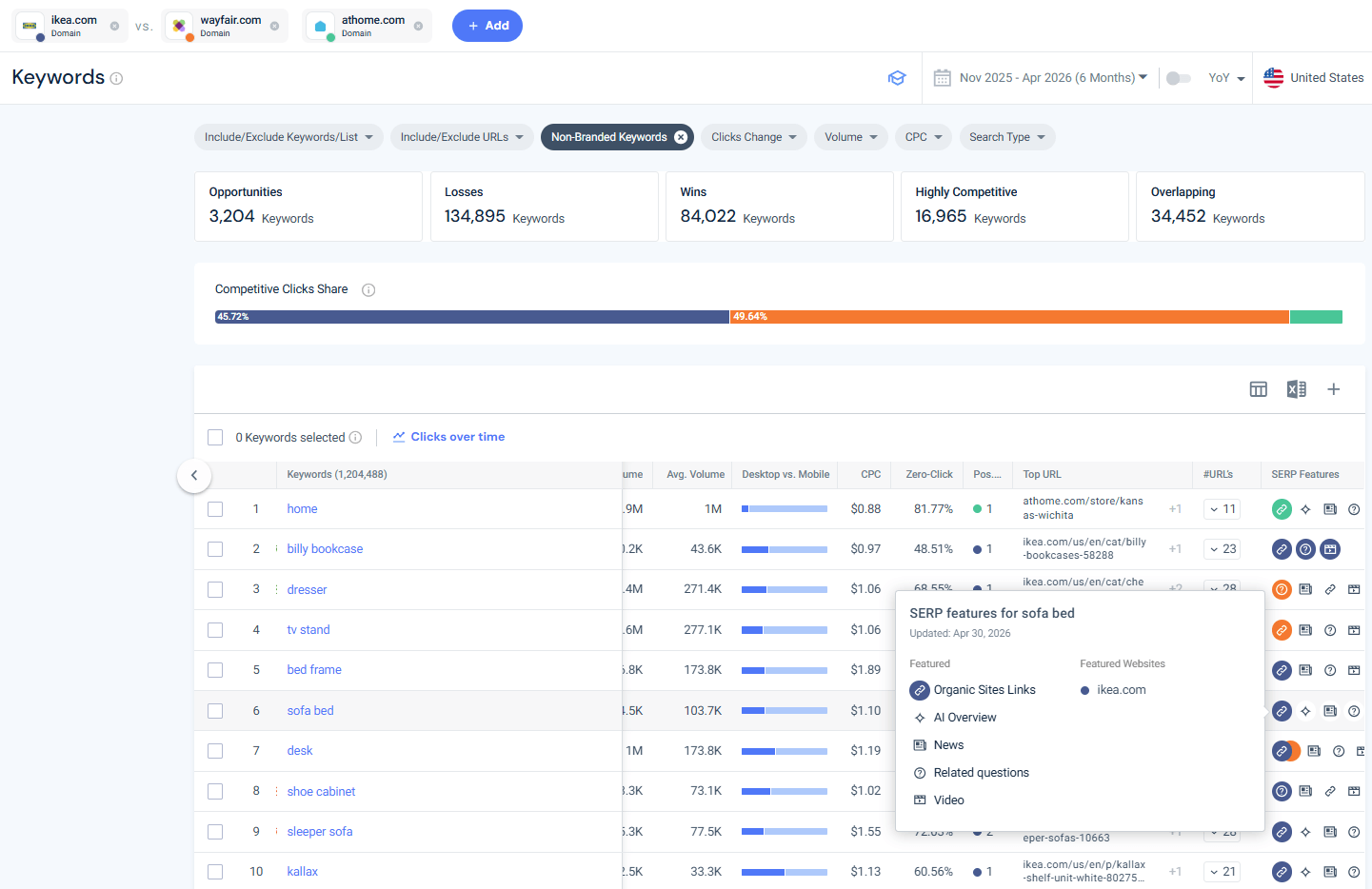The width and height of the screenshot is (1372, 889).
Task: Remove athome.com domain from comparison
Action: 418,26
